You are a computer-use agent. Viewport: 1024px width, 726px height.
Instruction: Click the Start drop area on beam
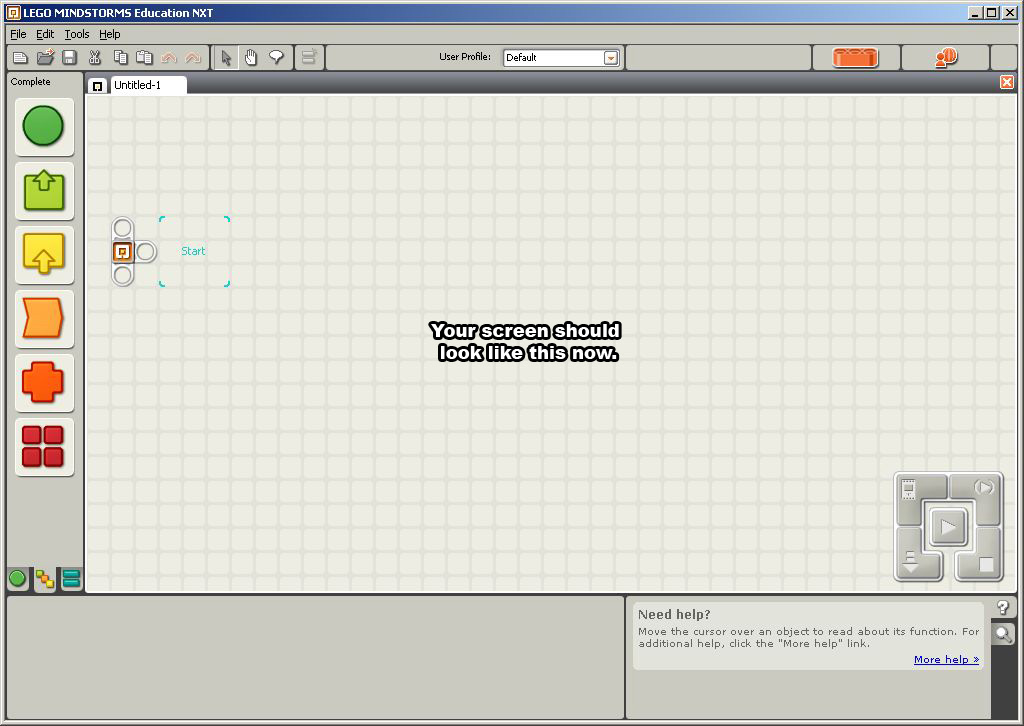(195, 251)
